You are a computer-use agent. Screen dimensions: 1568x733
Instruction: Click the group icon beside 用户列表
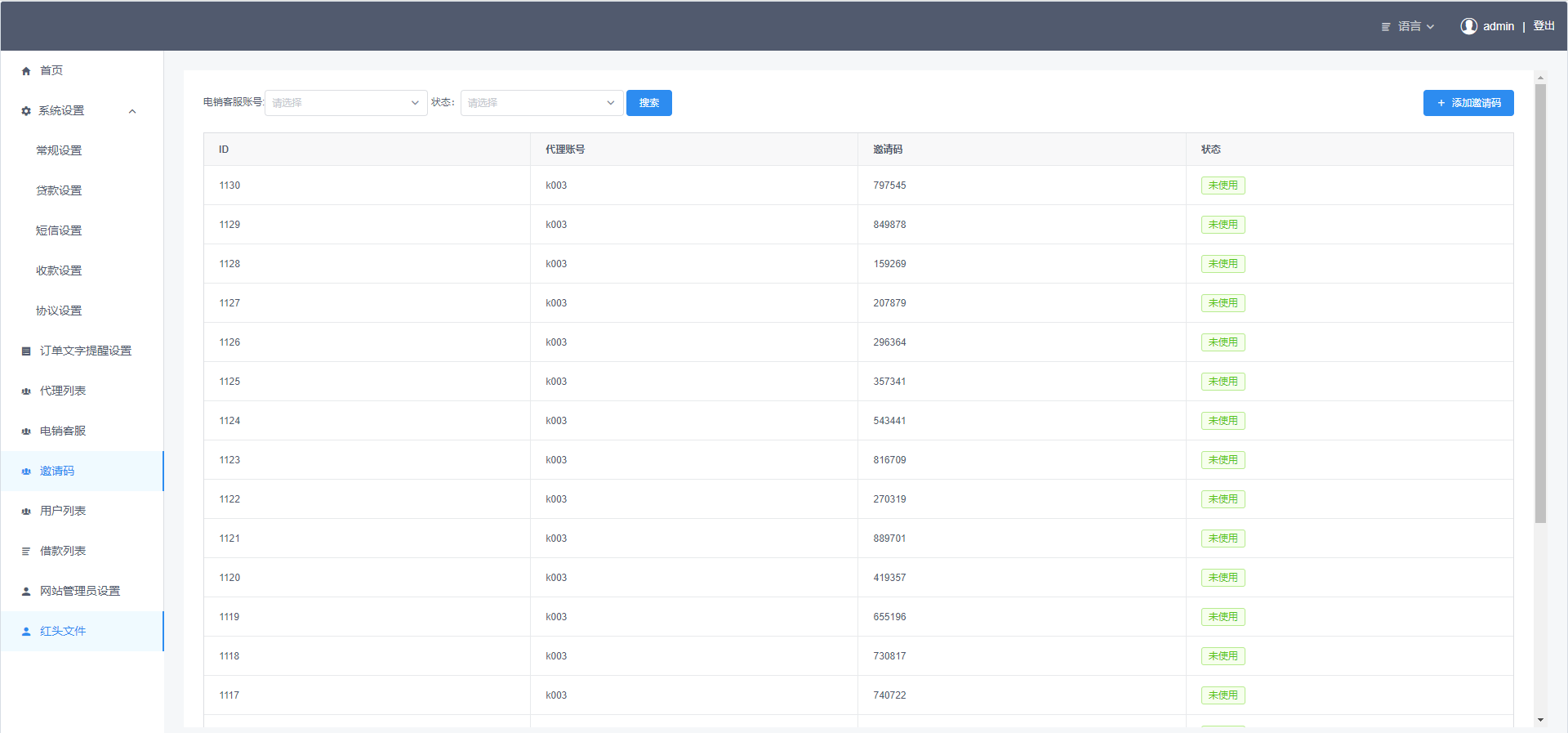[x=26, y=512]
